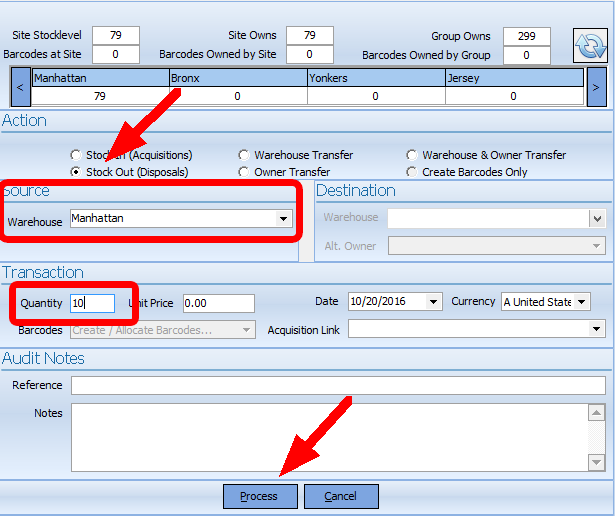Click the Yonkers warehouse column header
Screen dimensions: 615x516
pos(375,77)
